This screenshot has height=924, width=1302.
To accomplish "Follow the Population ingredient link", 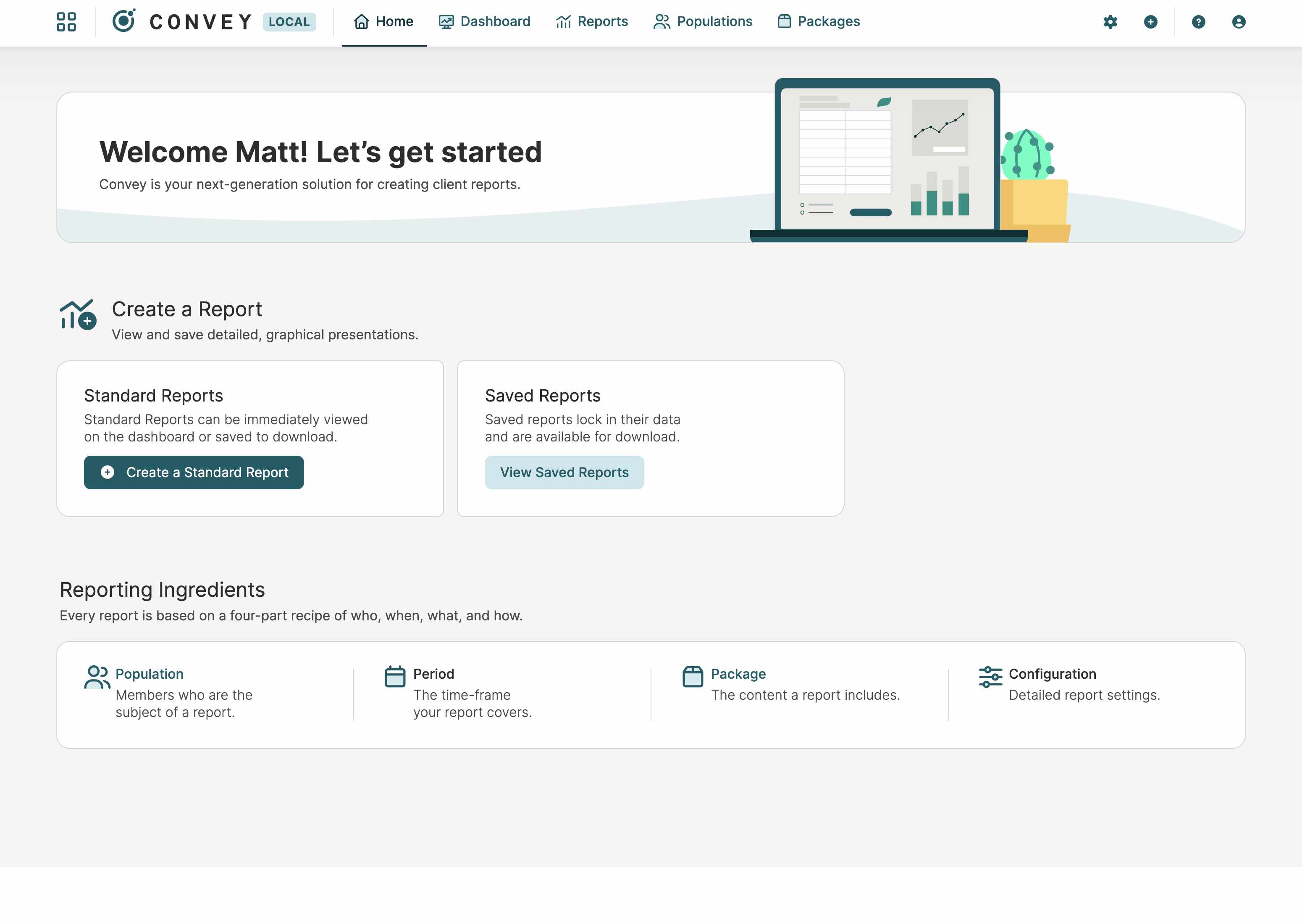I will point(149,674).
